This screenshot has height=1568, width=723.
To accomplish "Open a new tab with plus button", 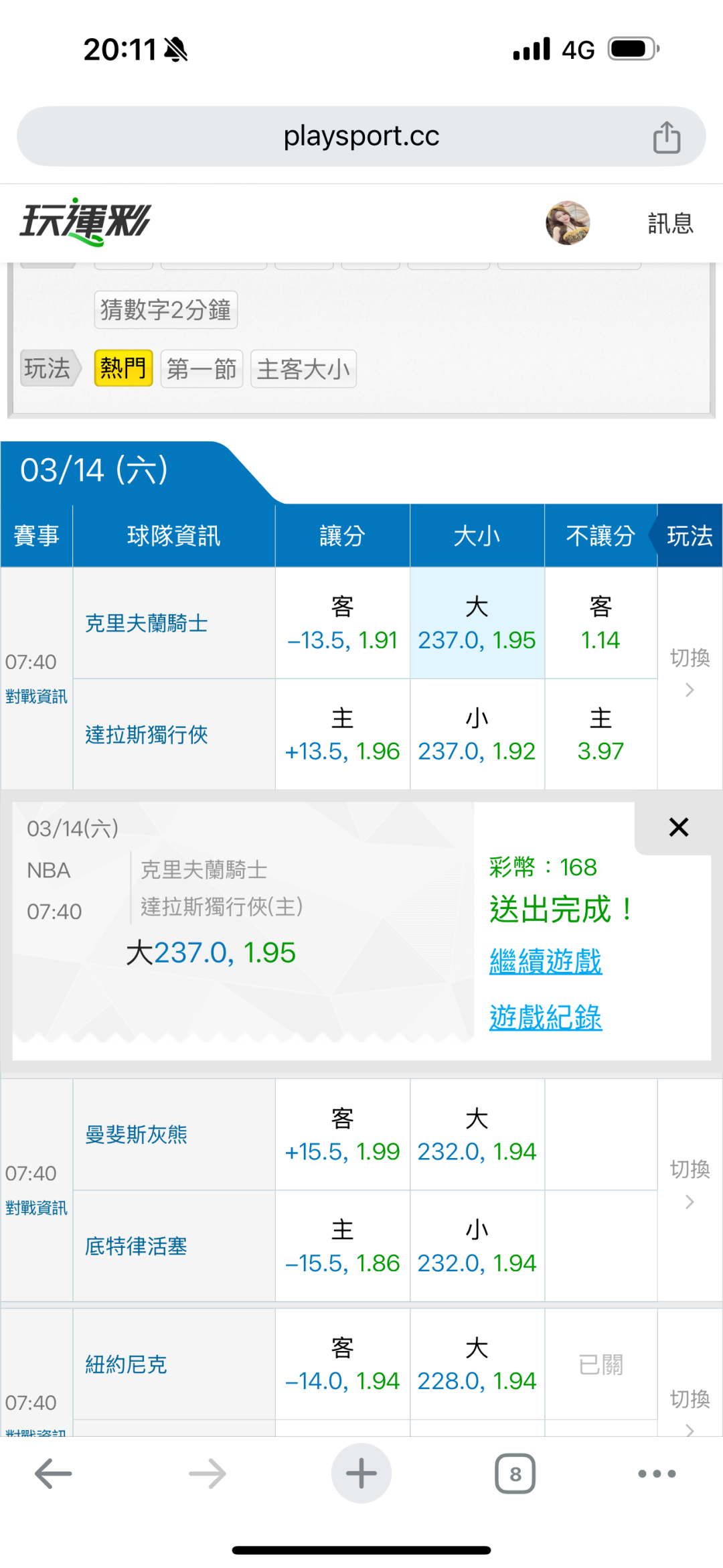I will (x=361, y=1474).
